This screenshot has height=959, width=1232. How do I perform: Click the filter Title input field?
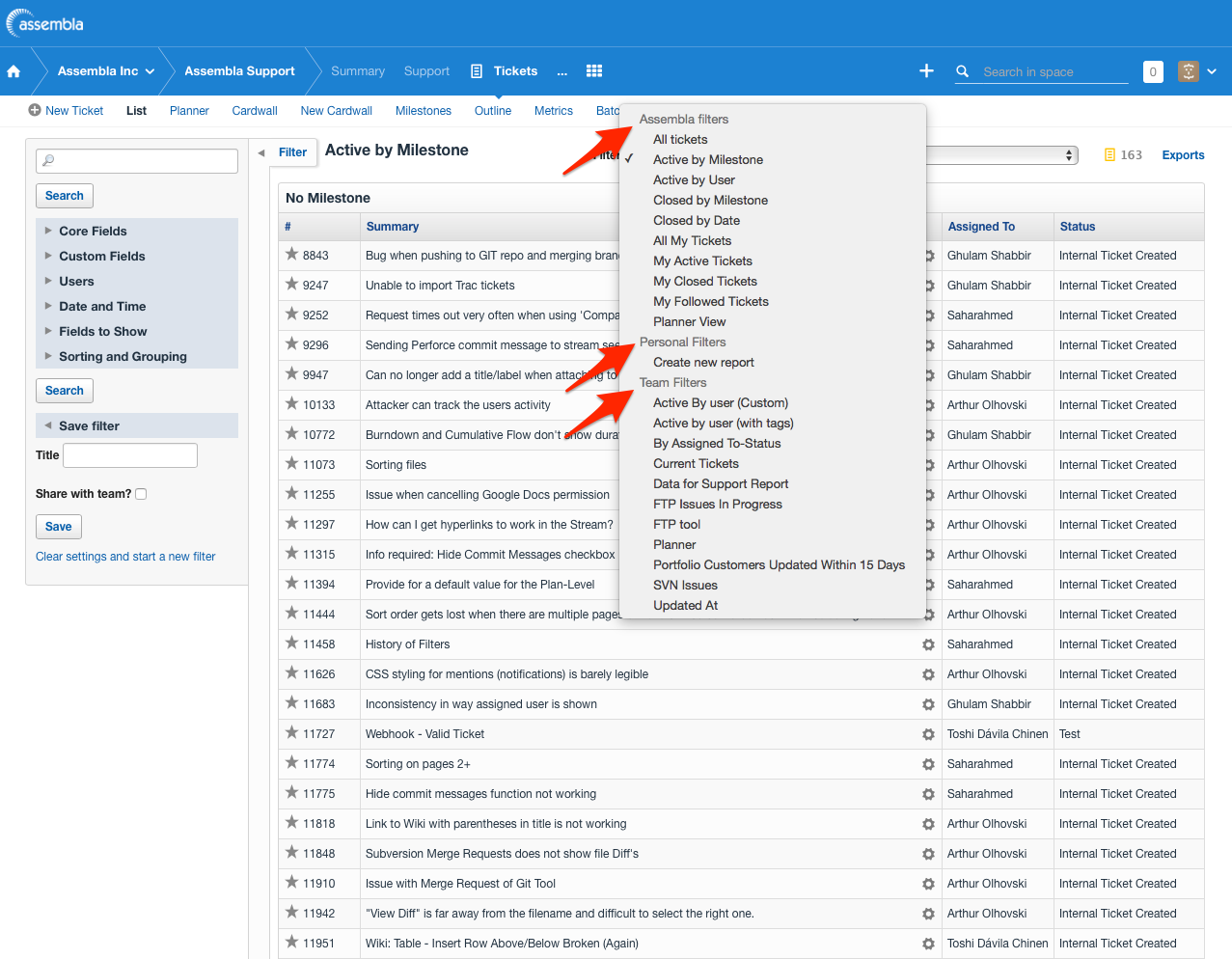(x=130, y=455)
